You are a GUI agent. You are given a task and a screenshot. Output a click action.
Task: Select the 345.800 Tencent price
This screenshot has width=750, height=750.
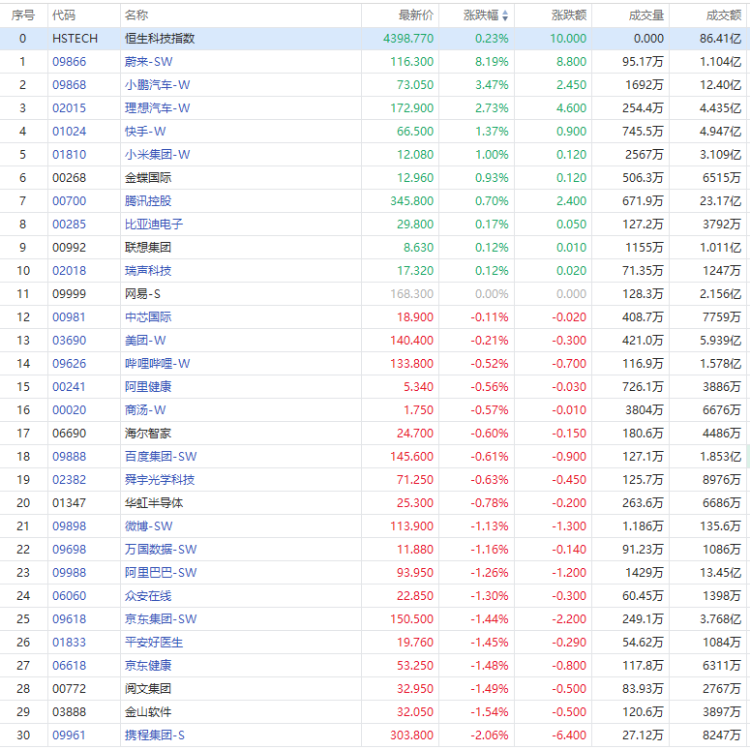[x=412, y=201]
